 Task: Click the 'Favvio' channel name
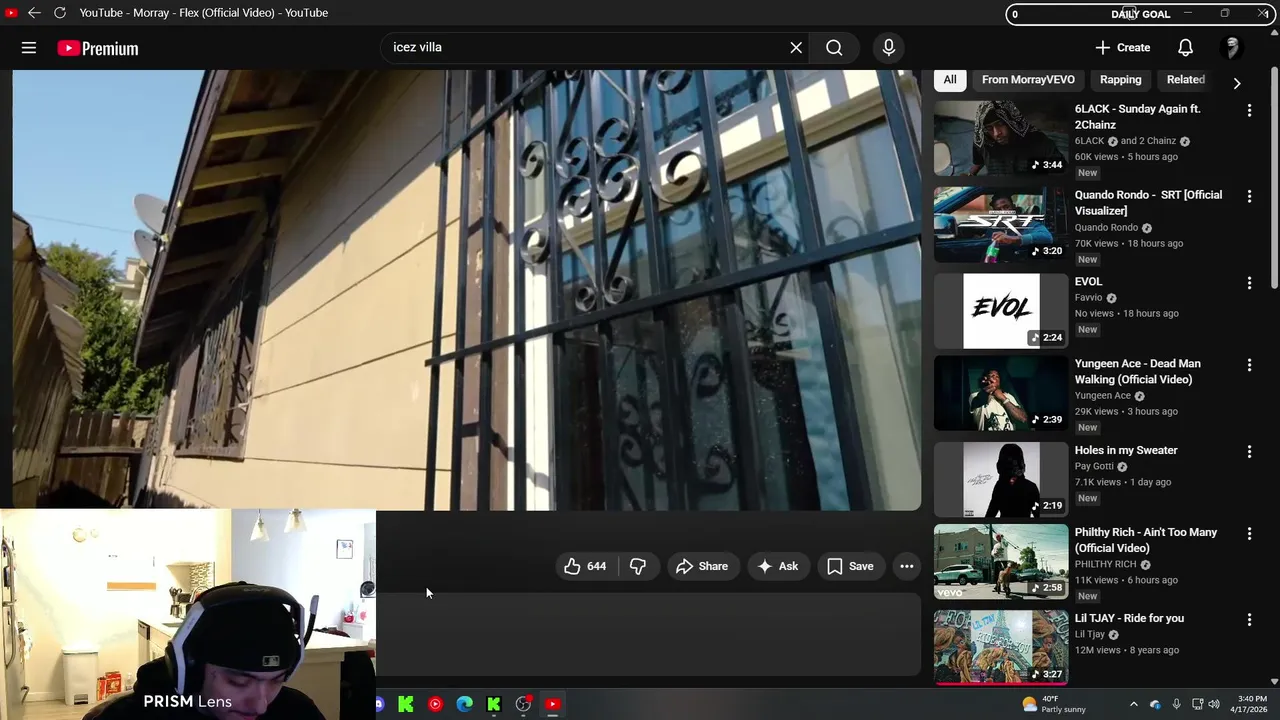(1088, 297)
